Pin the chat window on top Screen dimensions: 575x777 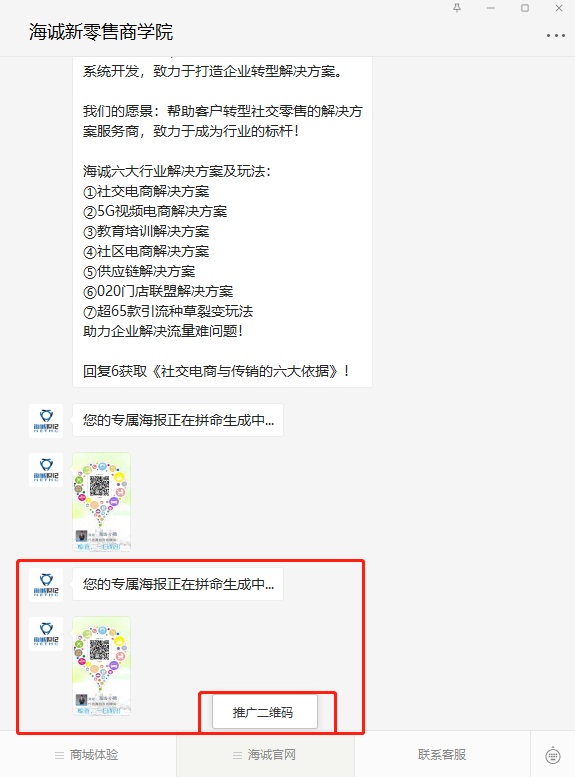pos(457,8)
